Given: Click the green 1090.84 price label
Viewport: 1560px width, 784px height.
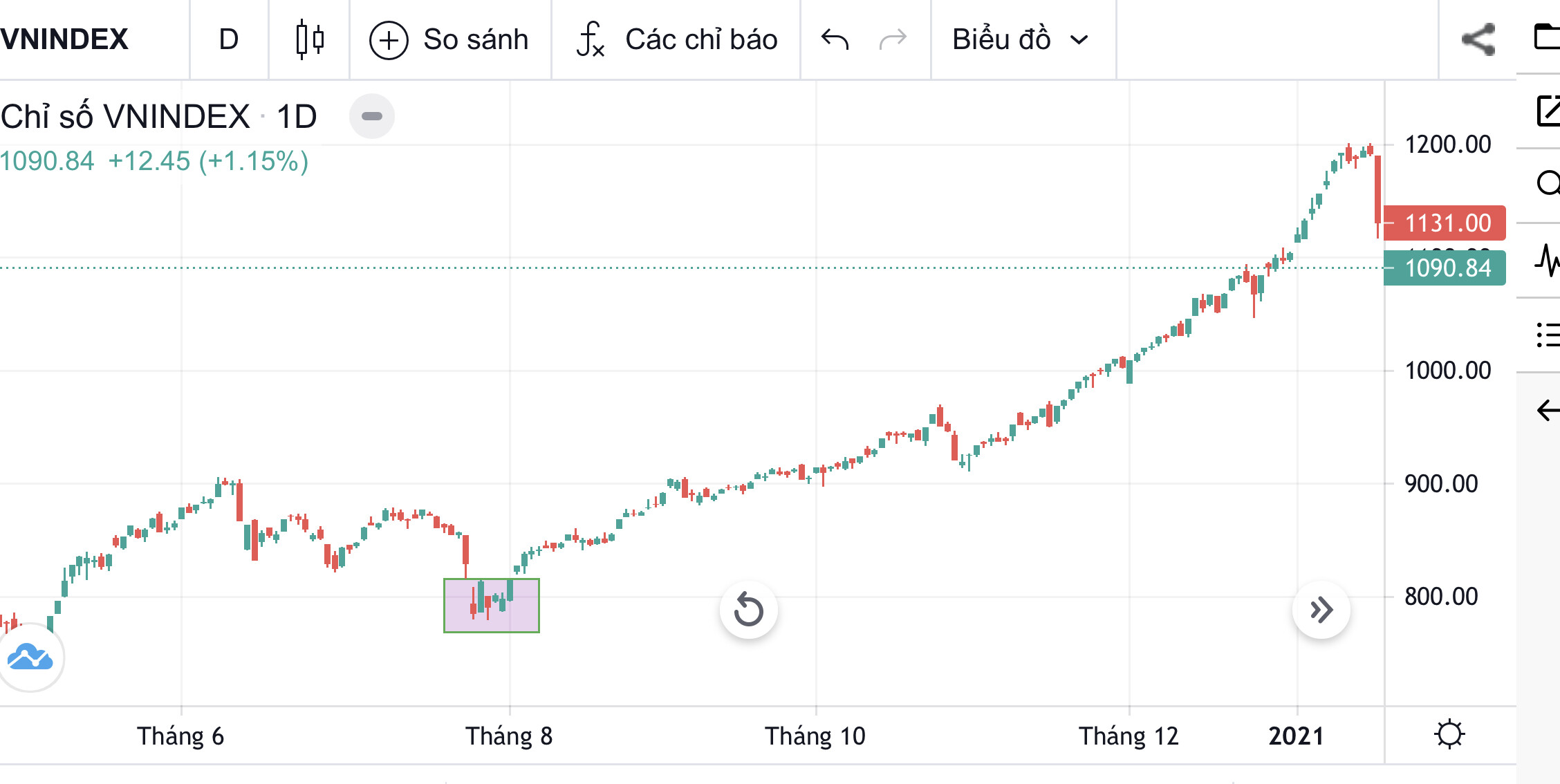Looking at the screenshot, I should pos(1445,268).
